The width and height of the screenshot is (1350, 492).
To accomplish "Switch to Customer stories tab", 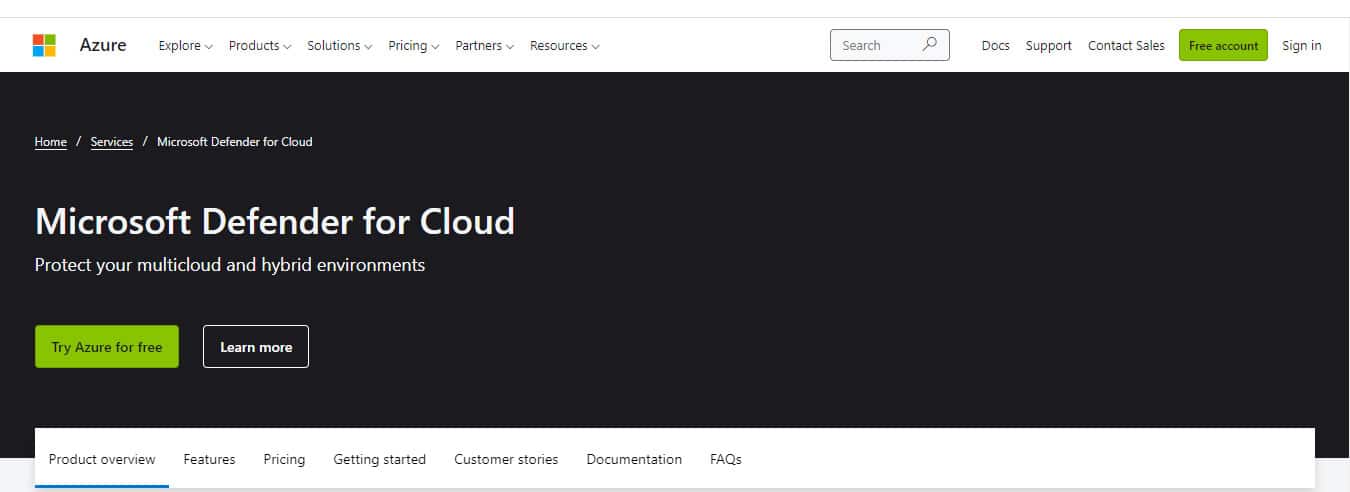I will (x=506, y=459).
